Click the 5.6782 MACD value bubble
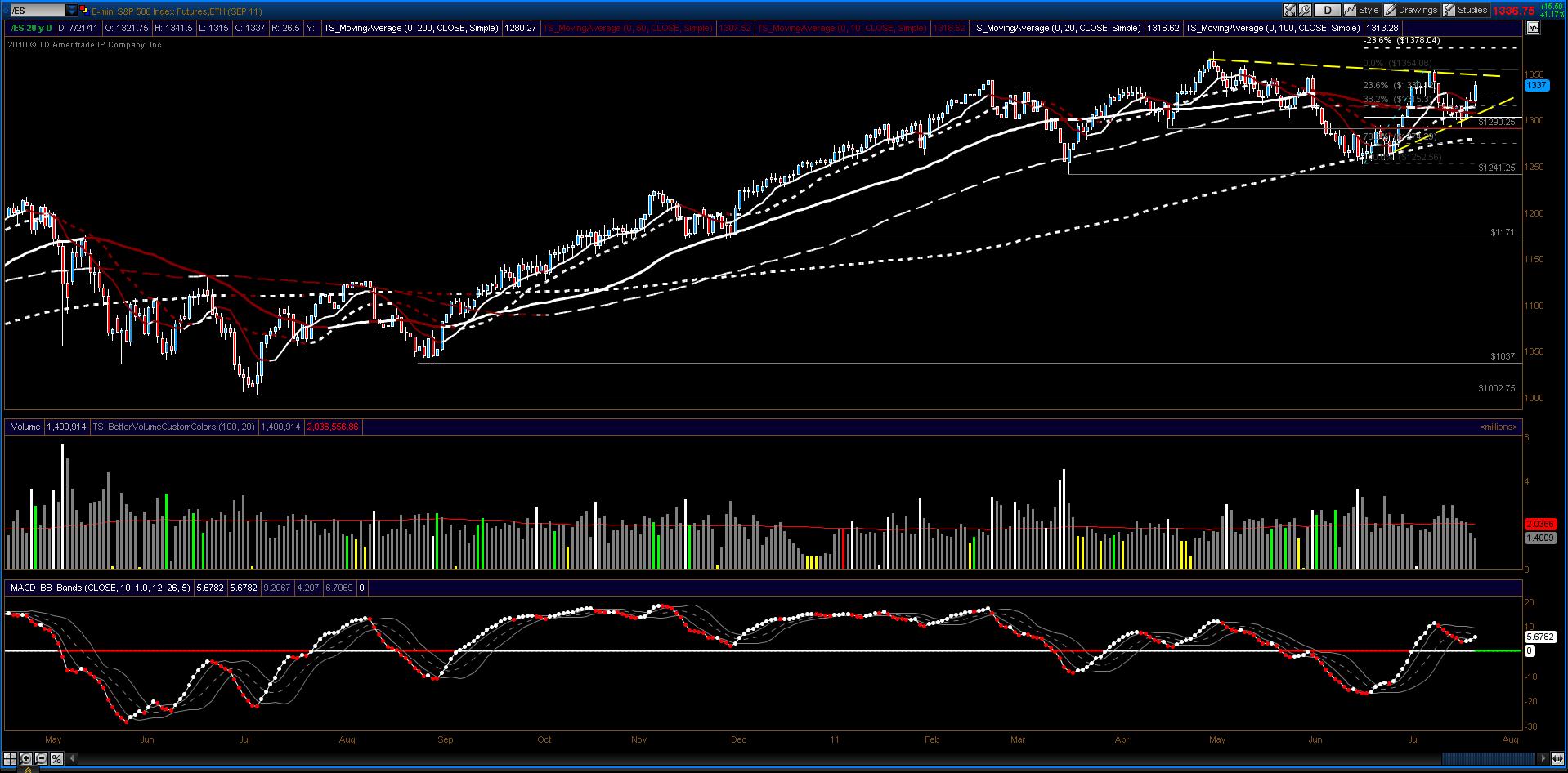 pos(1540,637)
